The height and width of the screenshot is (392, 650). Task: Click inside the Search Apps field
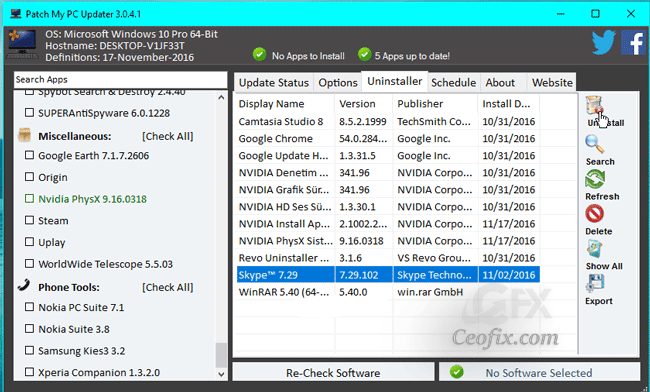click(x=121, y=80)
